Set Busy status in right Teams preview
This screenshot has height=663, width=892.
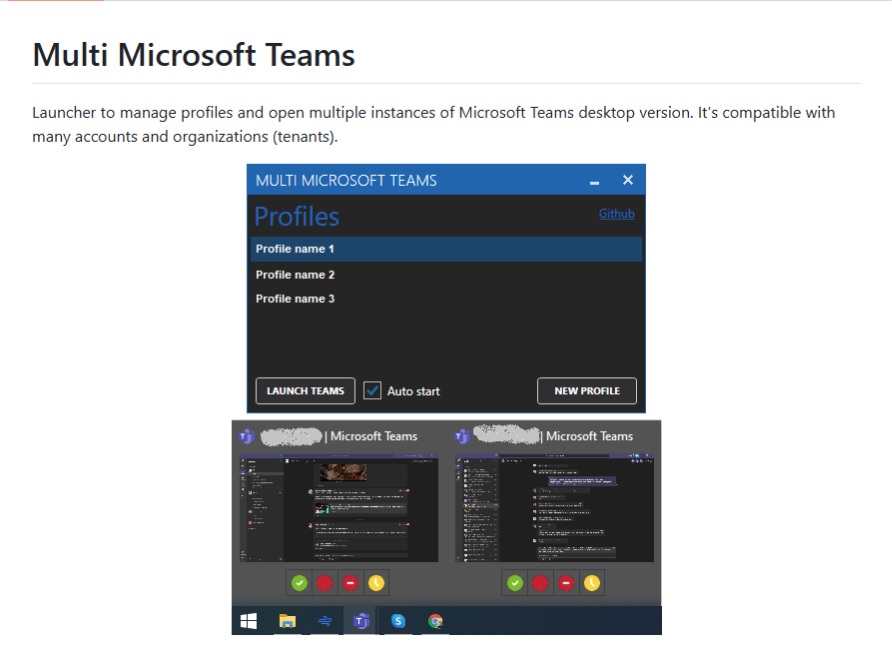(540, 583)
